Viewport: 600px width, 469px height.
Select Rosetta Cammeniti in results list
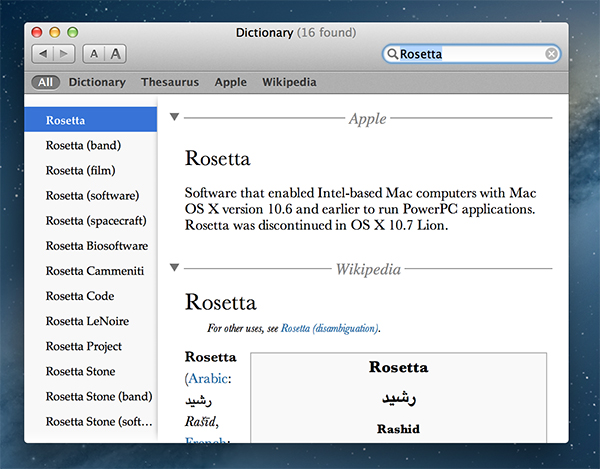point(91,271)
